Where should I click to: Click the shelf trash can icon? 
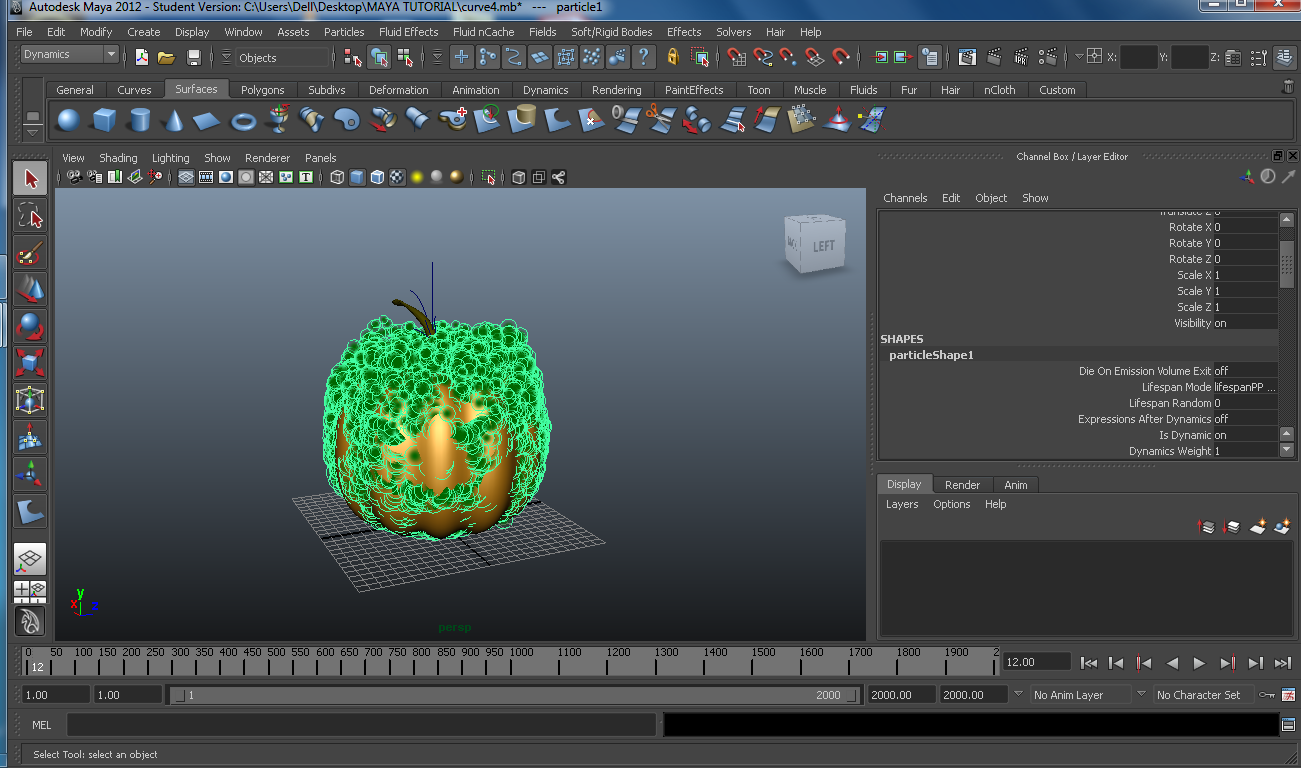coord(1288,88)
